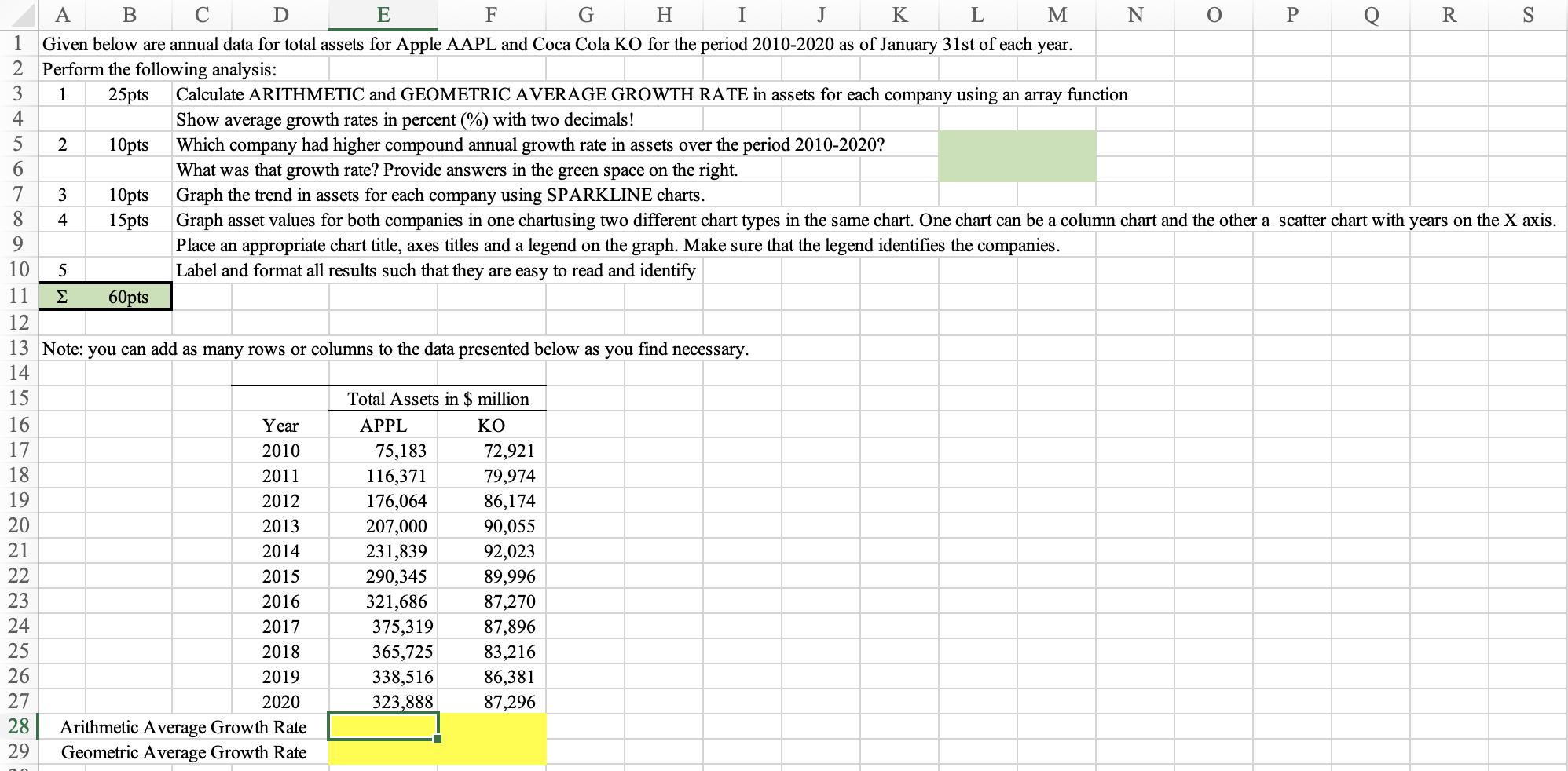Click the APPL value 207,000
1568x771 pixels.
coord(383,525)
